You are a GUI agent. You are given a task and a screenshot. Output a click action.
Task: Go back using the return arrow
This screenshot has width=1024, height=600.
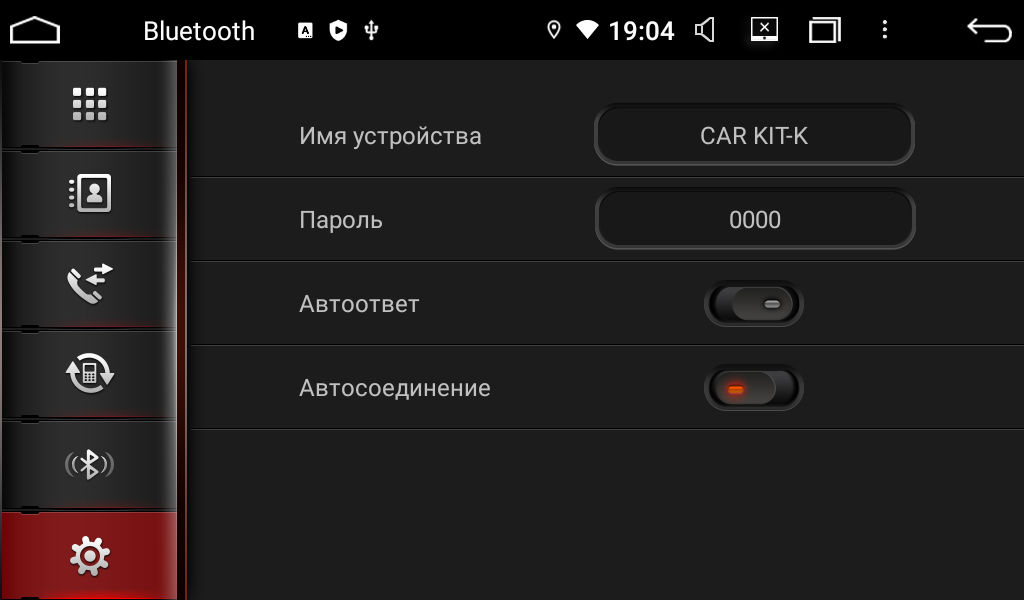[989, 30]
